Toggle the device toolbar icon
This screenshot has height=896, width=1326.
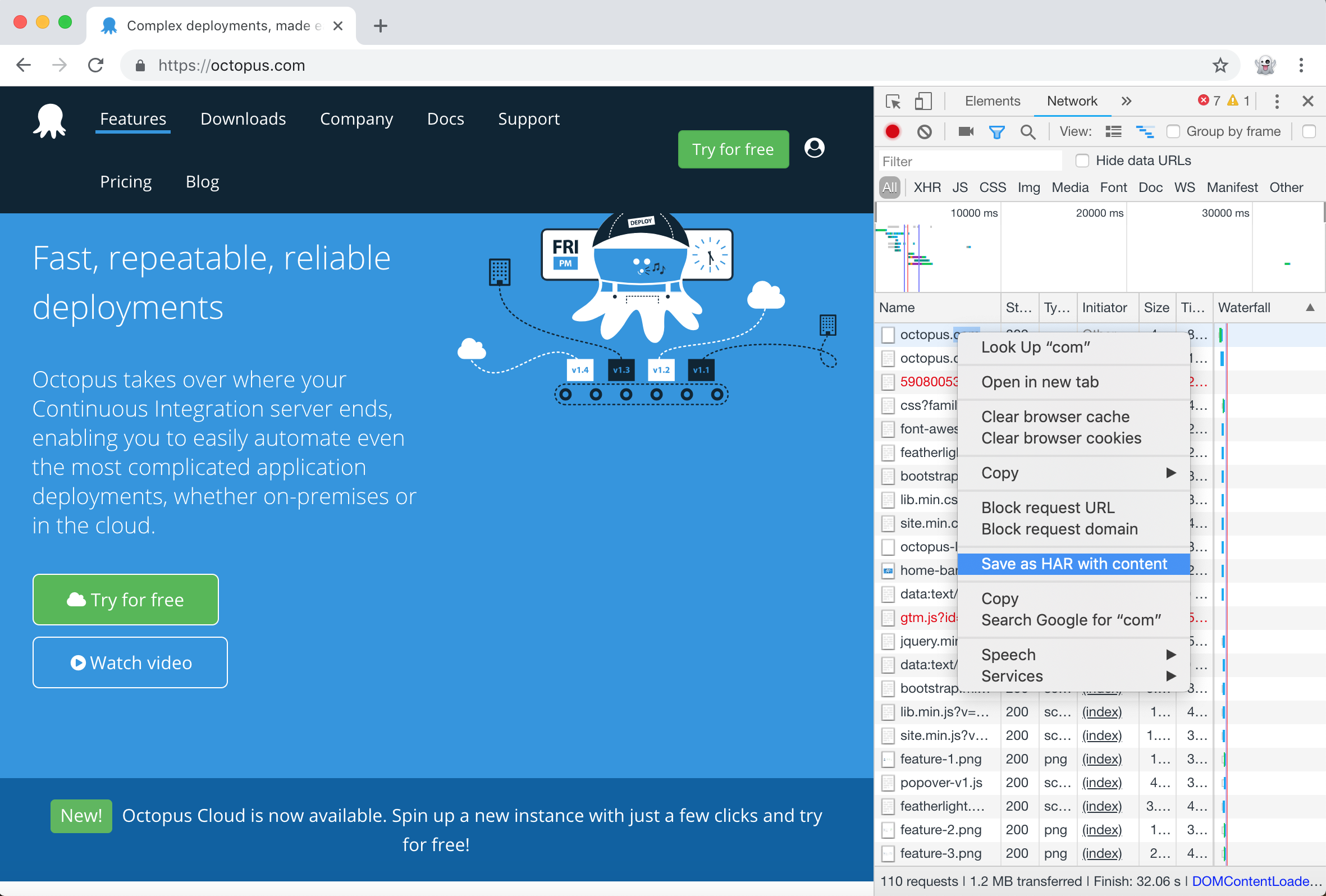[922, 102]
